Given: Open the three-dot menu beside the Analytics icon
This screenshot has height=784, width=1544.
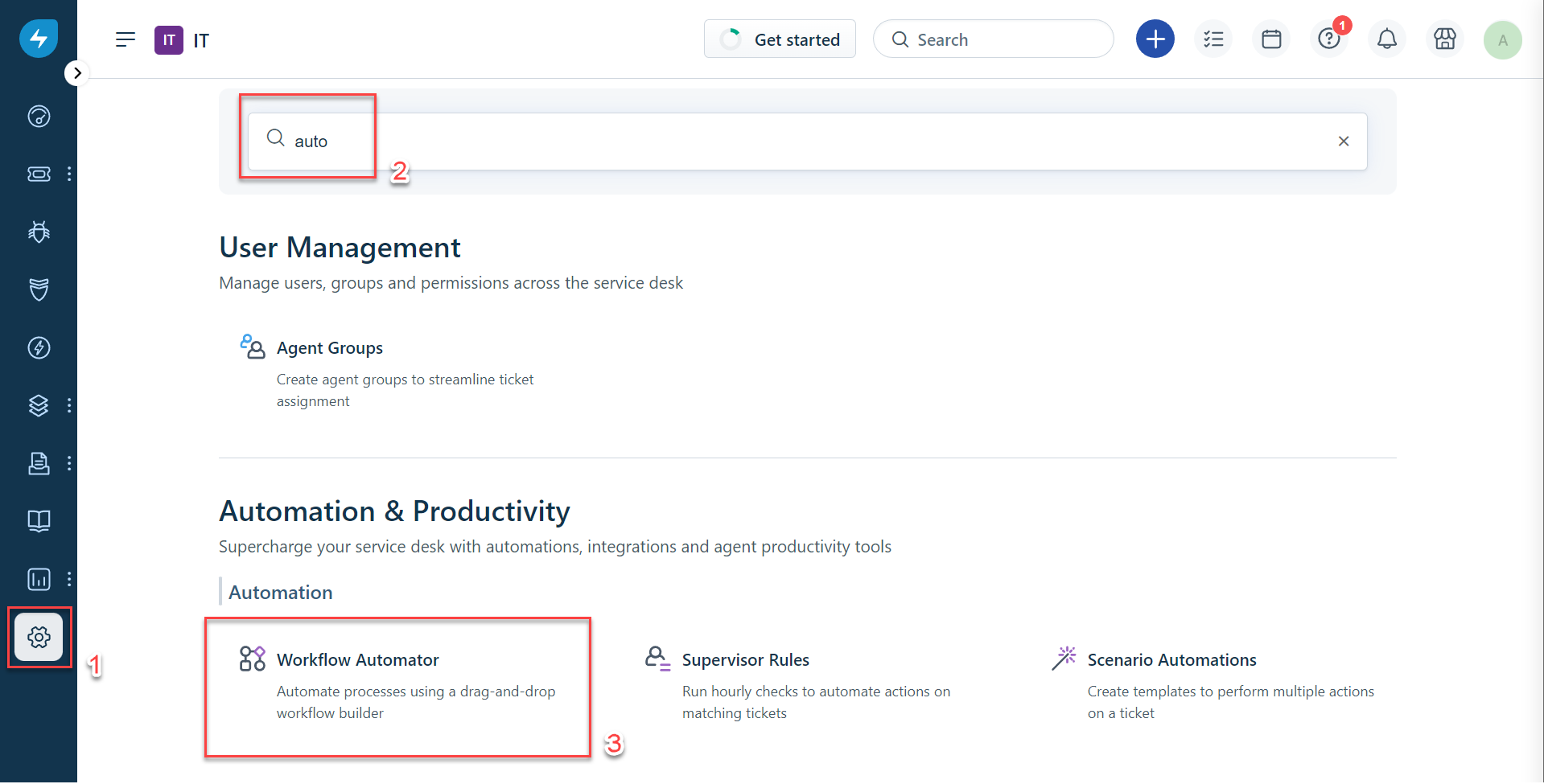Looking at the screenshot, I should [69, 579].
